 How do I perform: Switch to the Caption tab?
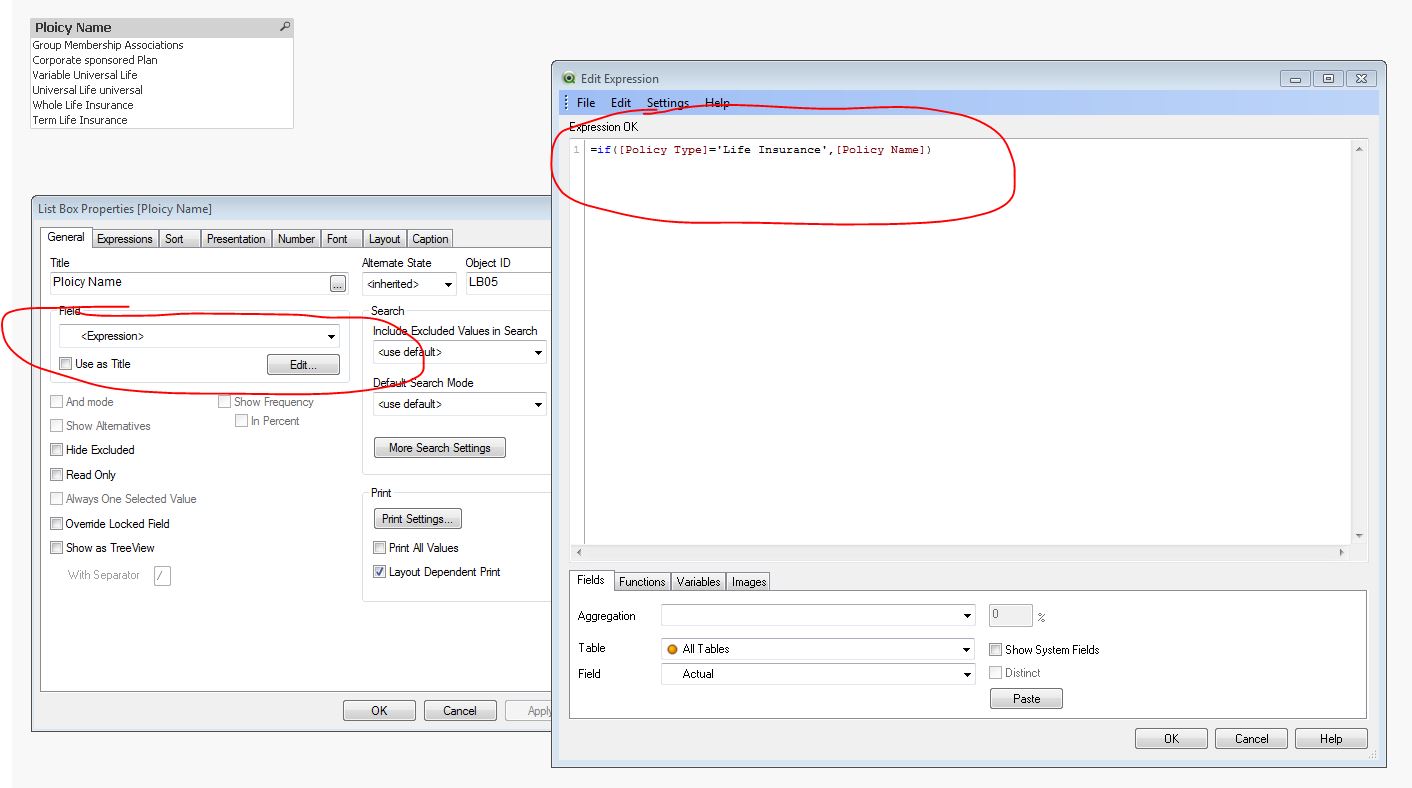click(x=430, y=239)
